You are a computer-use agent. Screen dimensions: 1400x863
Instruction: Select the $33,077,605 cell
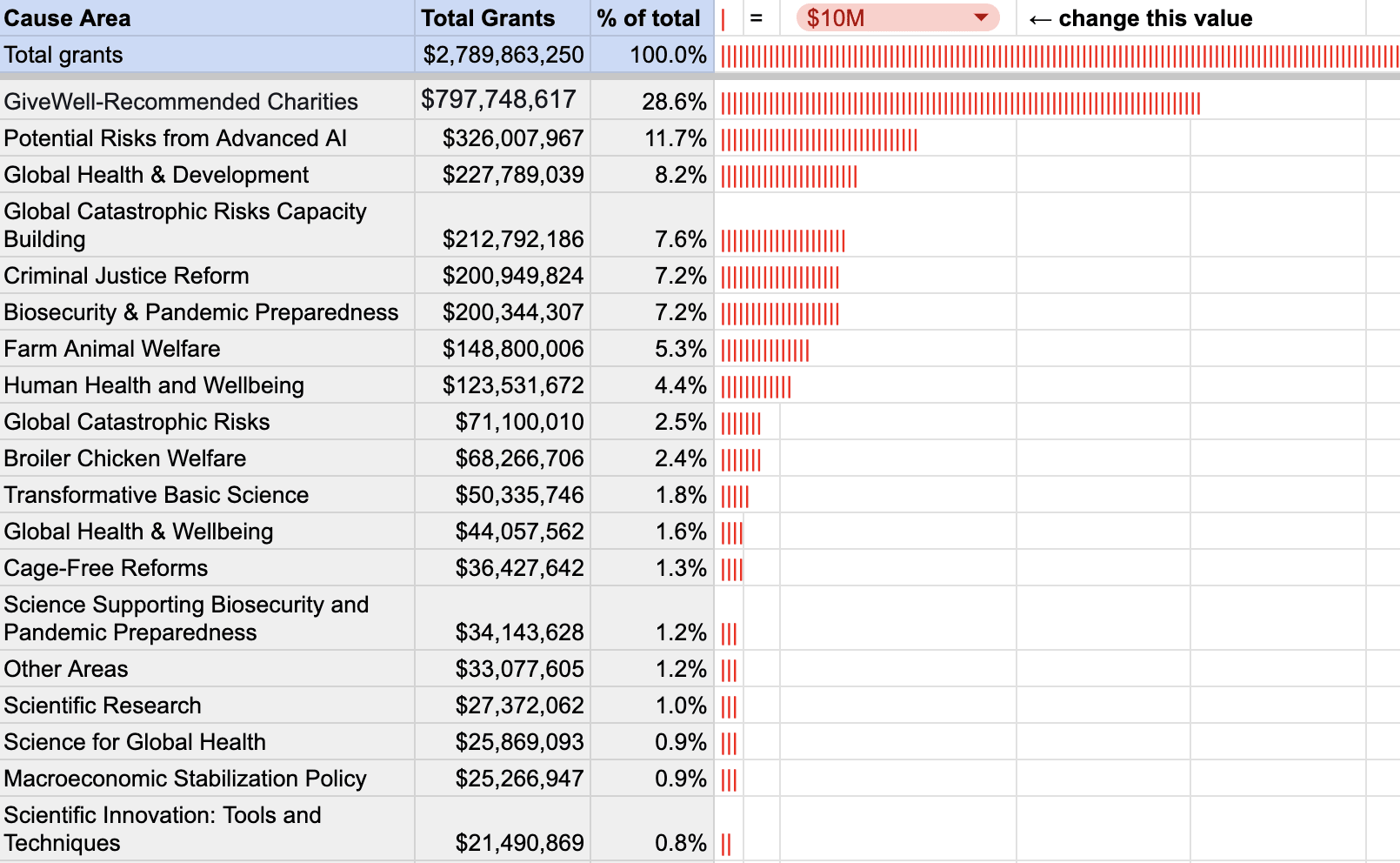point(503,669)
